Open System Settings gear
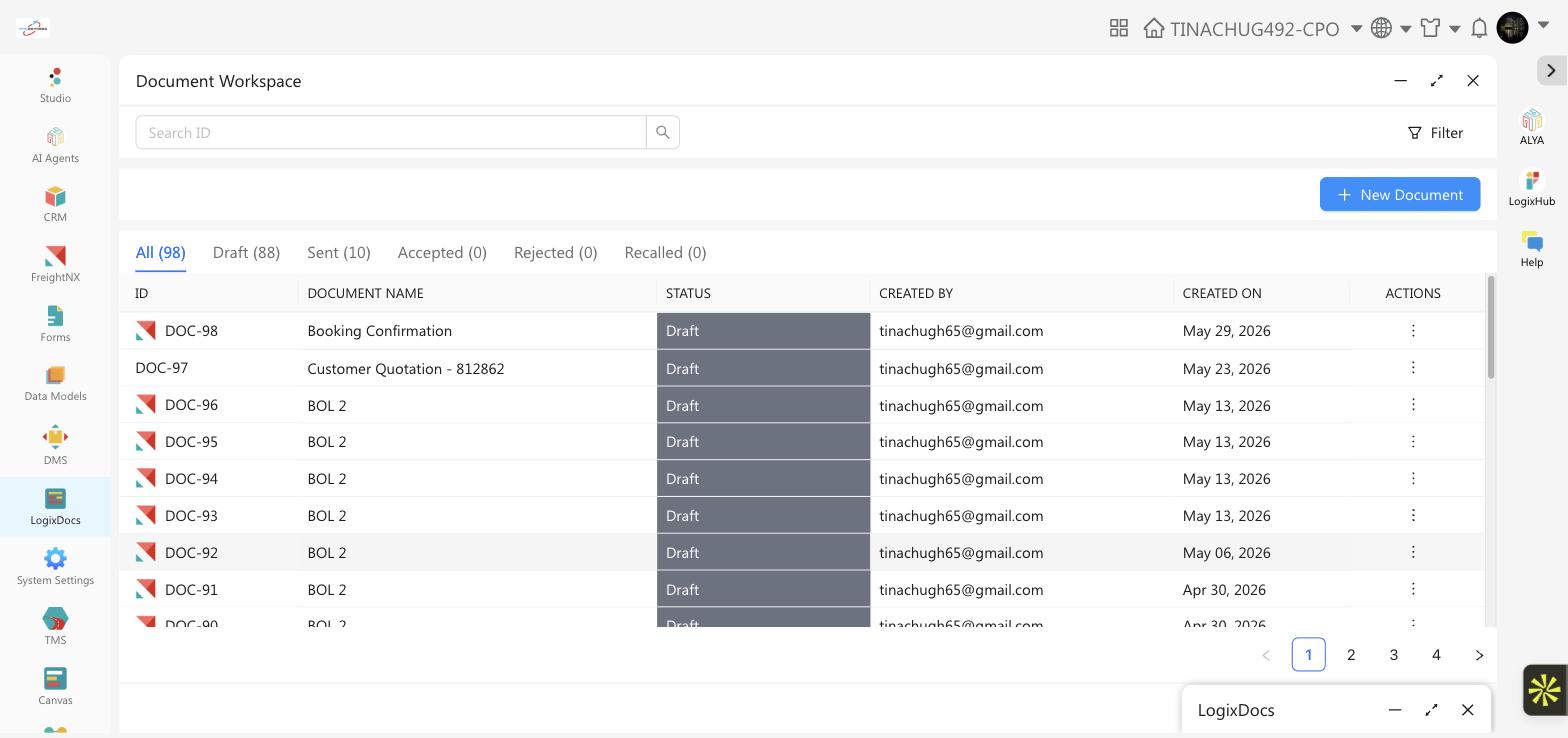1568x738 pixels. 55,566
